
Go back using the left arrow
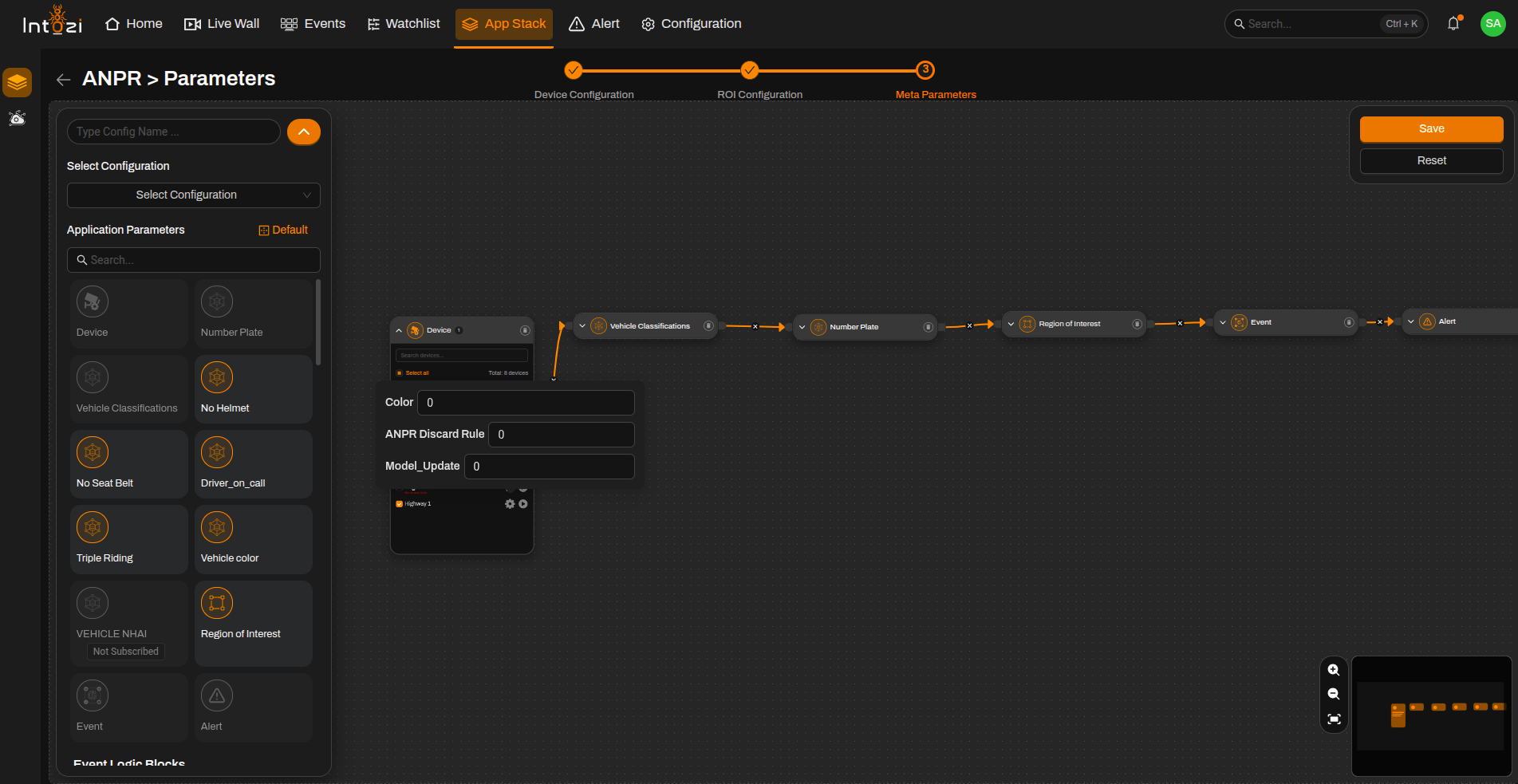64,79
